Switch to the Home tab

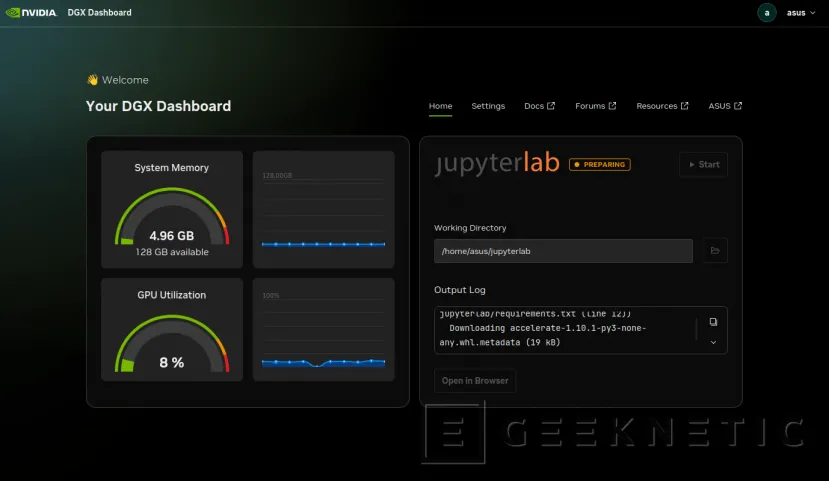click(440, 106)
